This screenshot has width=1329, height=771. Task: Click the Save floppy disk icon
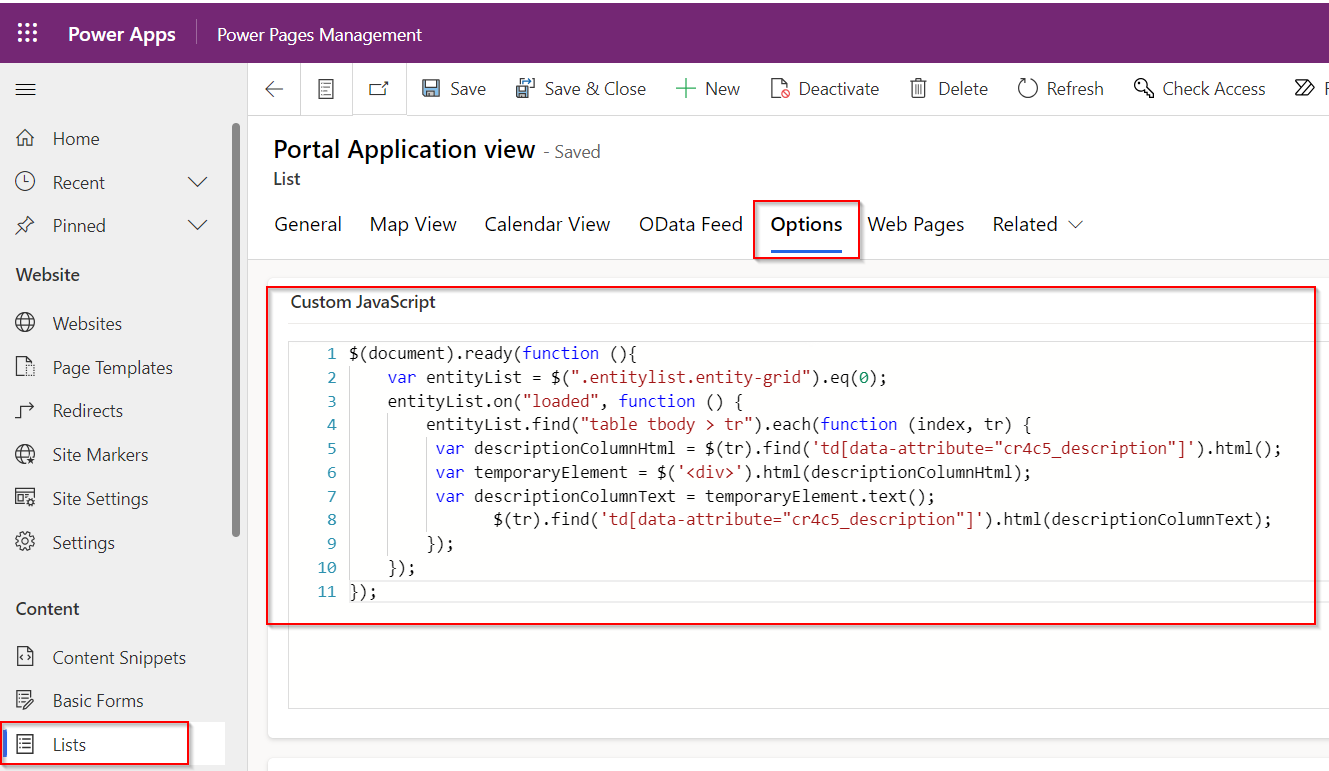[431, 89]
